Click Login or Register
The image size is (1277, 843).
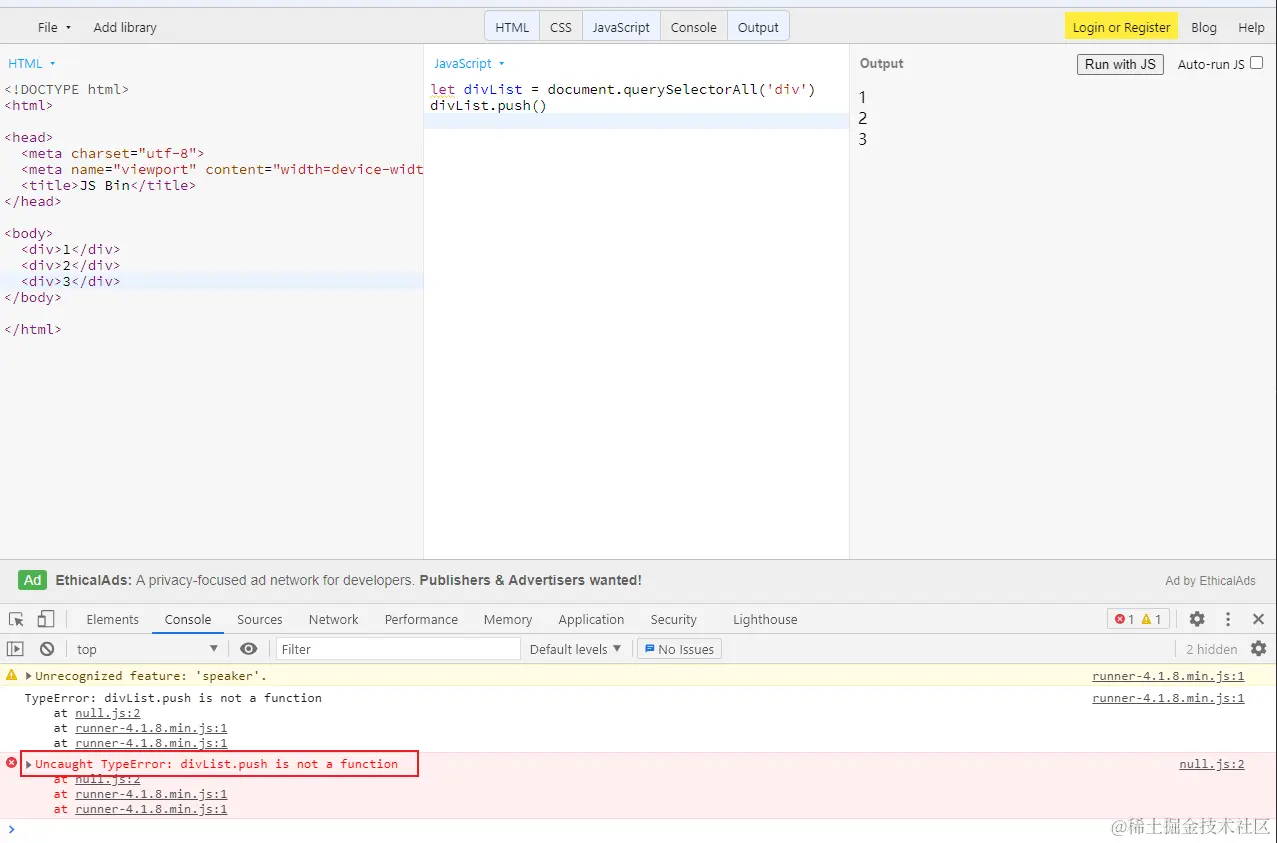coord(1121,27)
